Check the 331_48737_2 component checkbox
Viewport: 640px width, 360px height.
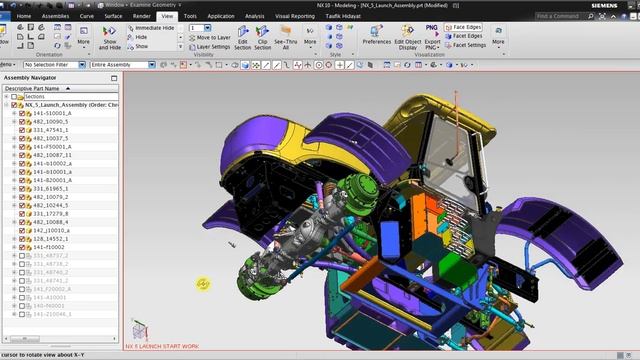(22, 256)
